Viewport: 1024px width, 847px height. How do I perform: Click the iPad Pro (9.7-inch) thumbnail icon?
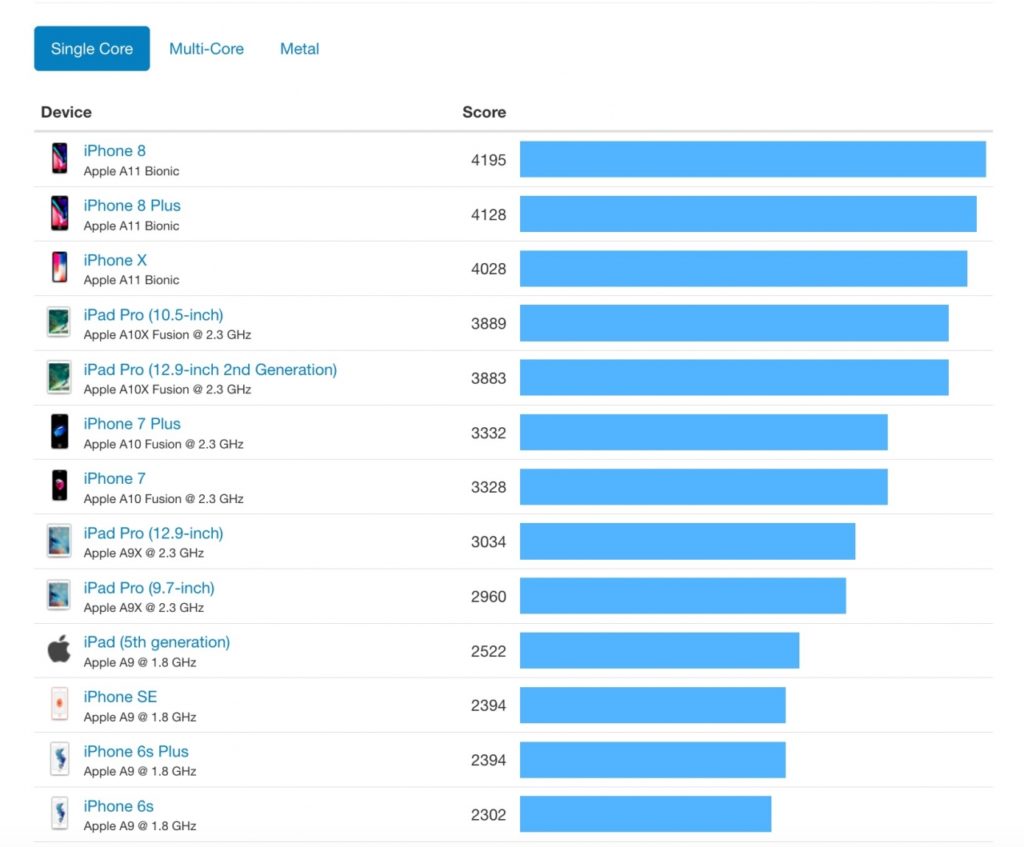59,596
